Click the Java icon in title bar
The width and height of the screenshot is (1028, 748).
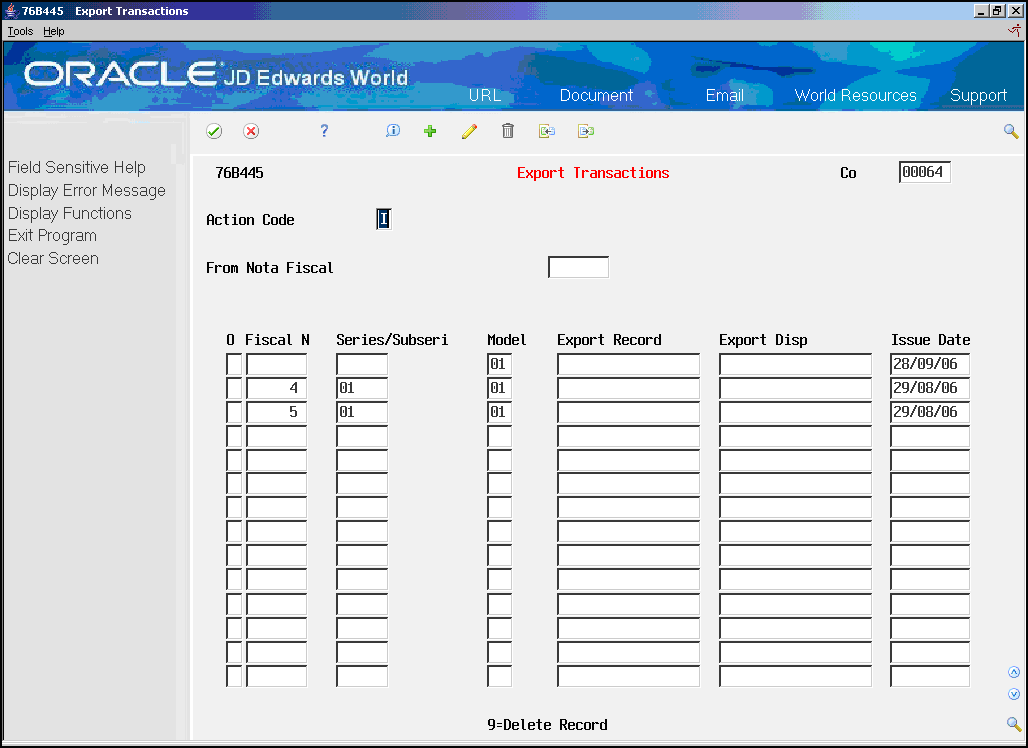11,10
